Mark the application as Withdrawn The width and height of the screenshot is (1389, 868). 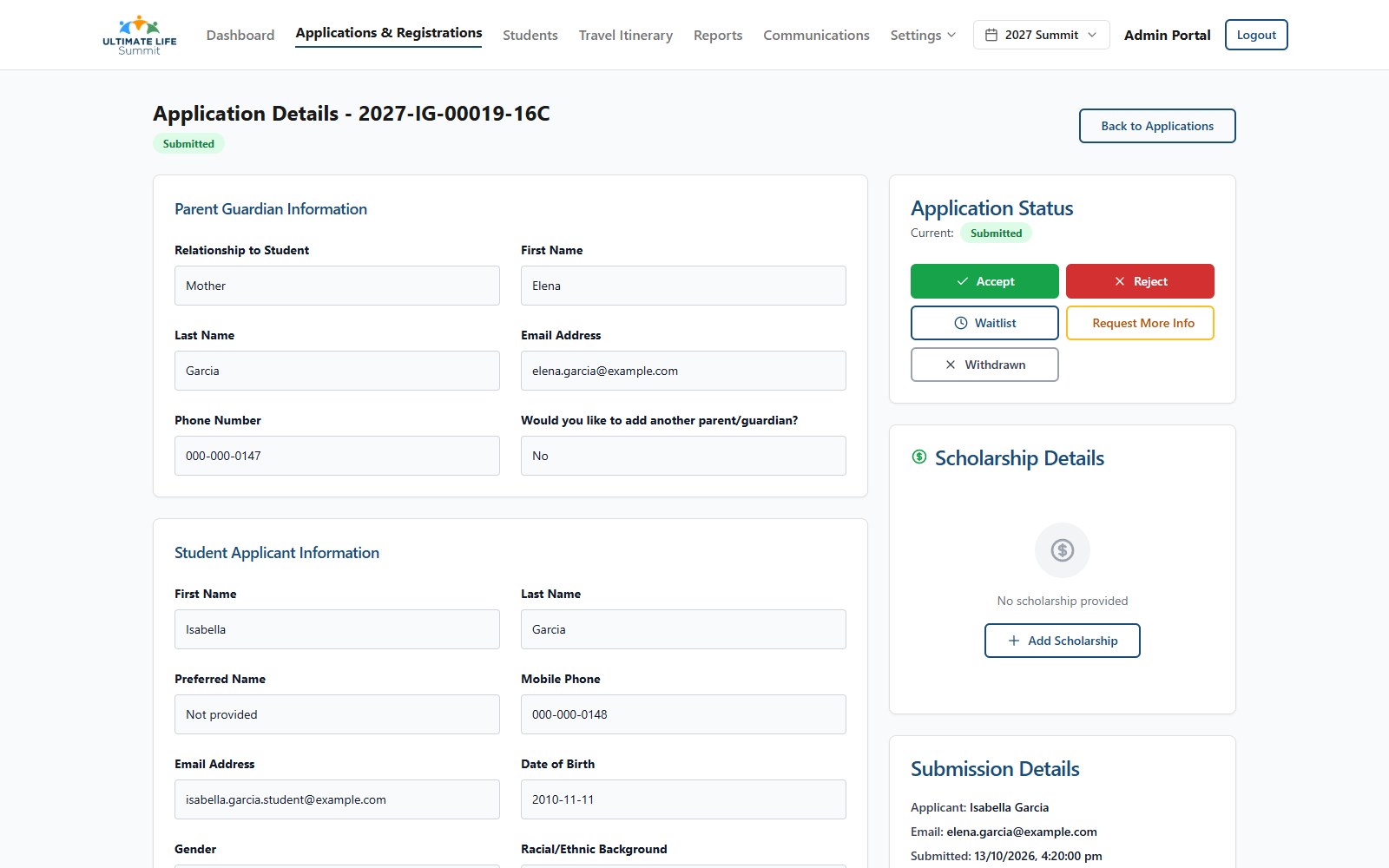[984, 365]
